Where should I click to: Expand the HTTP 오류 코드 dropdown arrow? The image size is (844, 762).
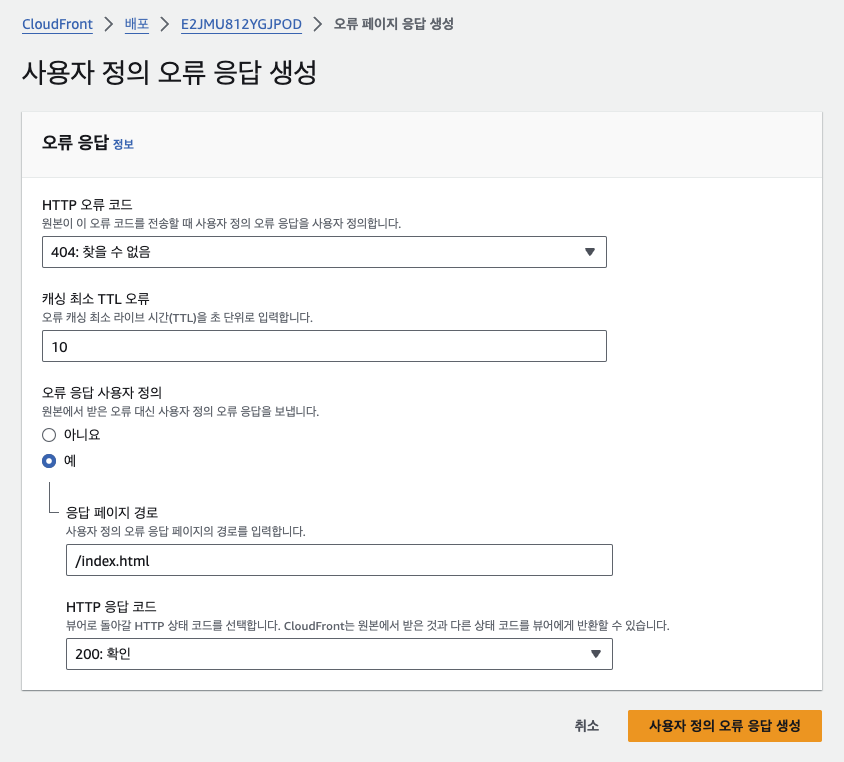590,252
